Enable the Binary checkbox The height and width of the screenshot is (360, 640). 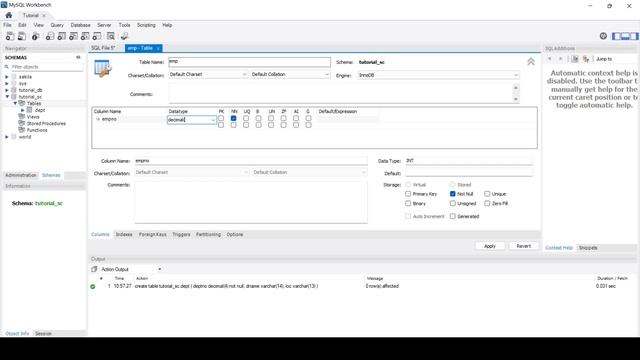[x=408, y=203]
